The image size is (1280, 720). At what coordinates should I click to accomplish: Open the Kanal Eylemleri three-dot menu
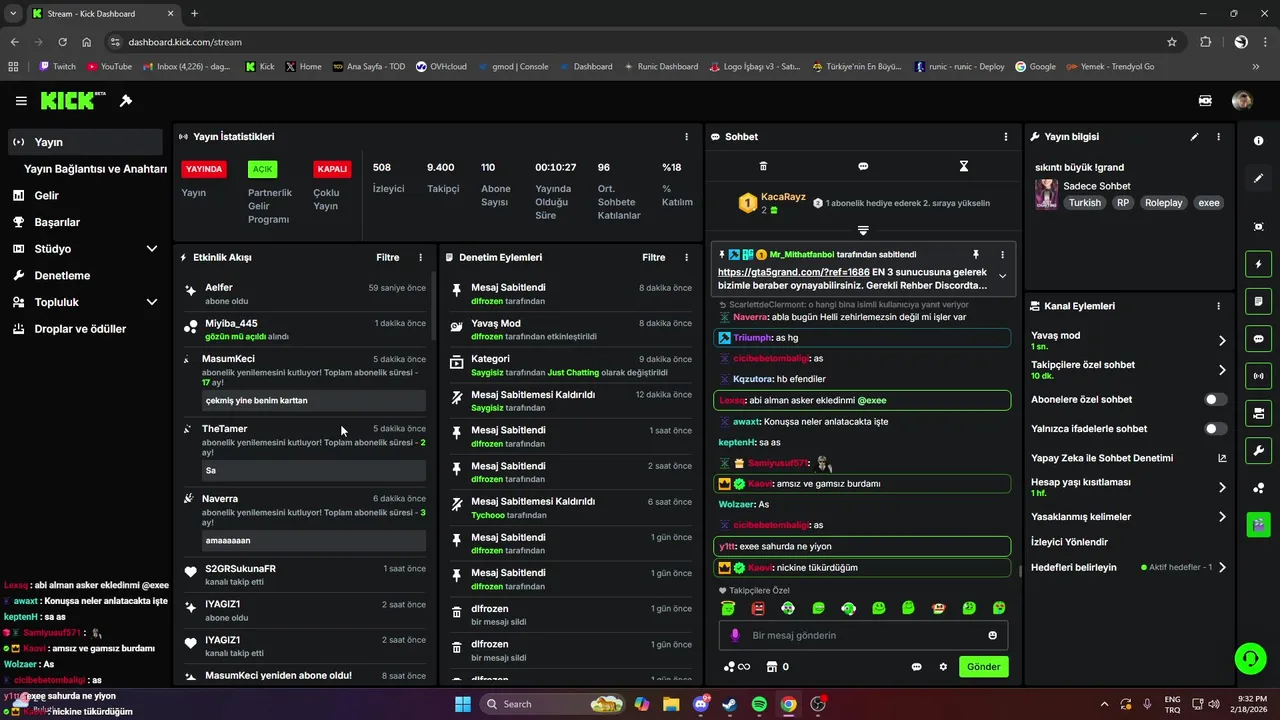pyautogui.click(x=1218, y=306)
